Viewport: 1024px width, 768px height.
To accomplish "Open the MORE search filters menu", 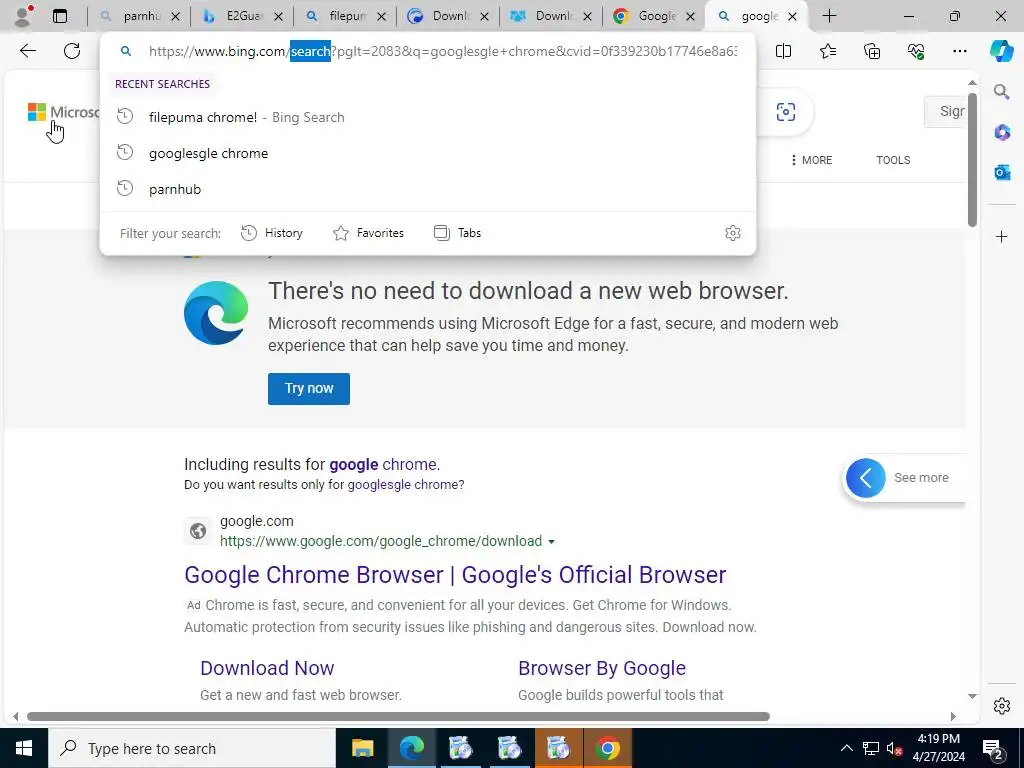I will (811, 160).
